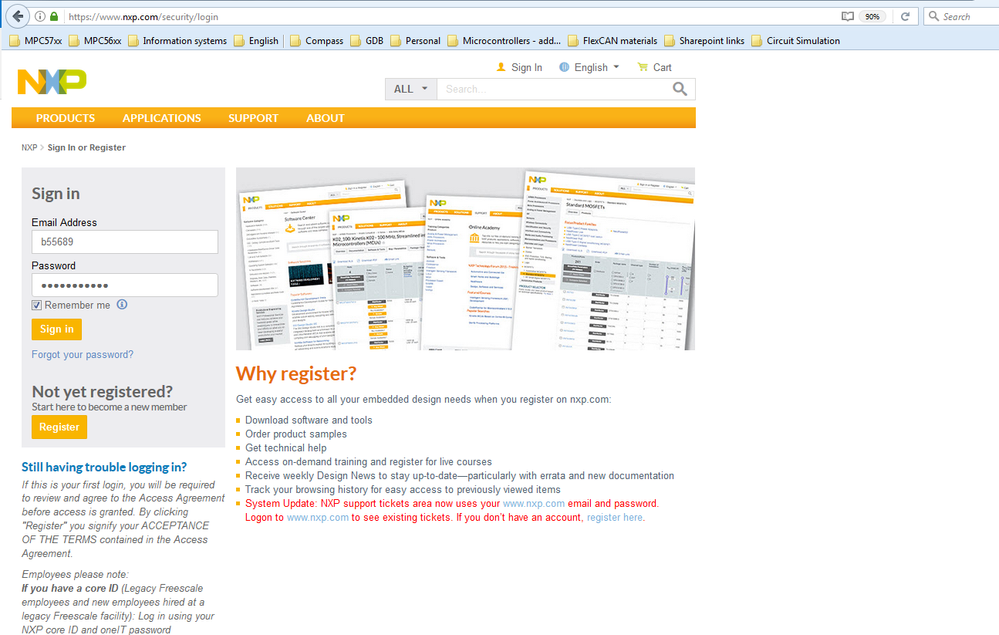Click the orange Register button
This screenshot has width=999, height=635.
59,427
